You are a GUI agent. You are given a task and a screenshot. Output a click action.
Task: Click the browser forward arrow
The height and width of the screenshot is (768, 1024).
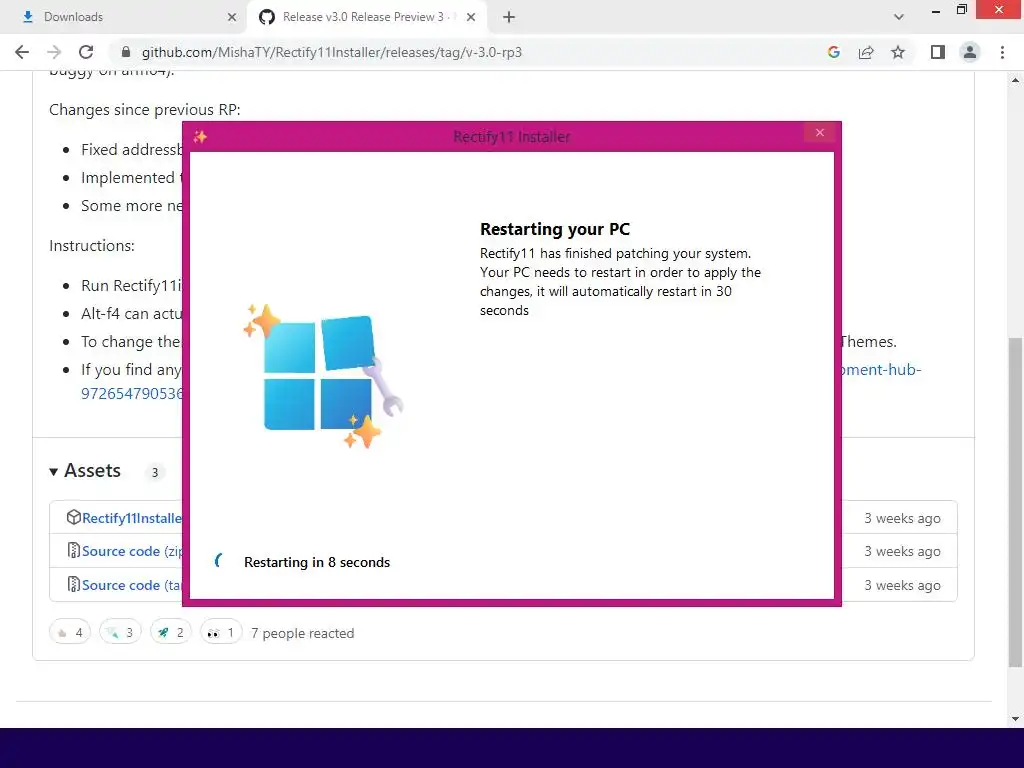click(54, 52)
